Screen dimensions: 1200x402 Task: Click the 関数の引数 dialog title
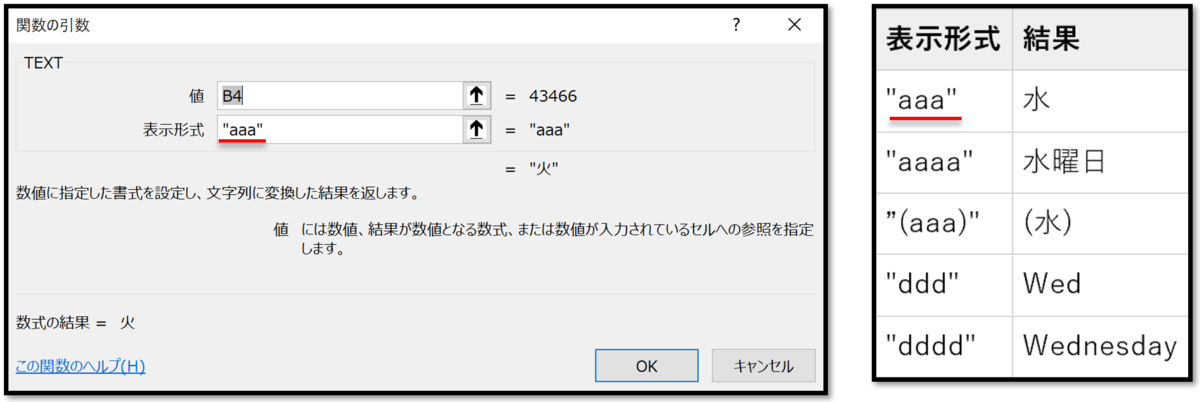coord(53,24)
